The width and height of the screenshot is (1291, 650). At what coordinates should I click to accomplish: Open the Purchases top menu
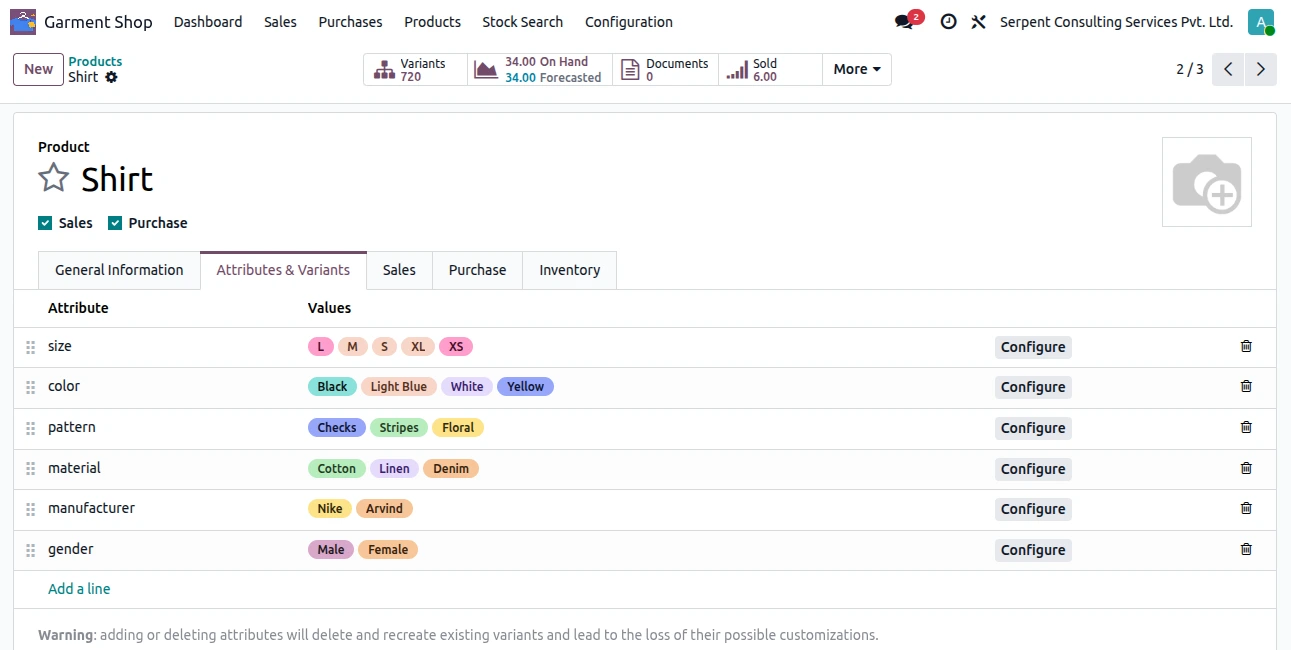point(350,22)
